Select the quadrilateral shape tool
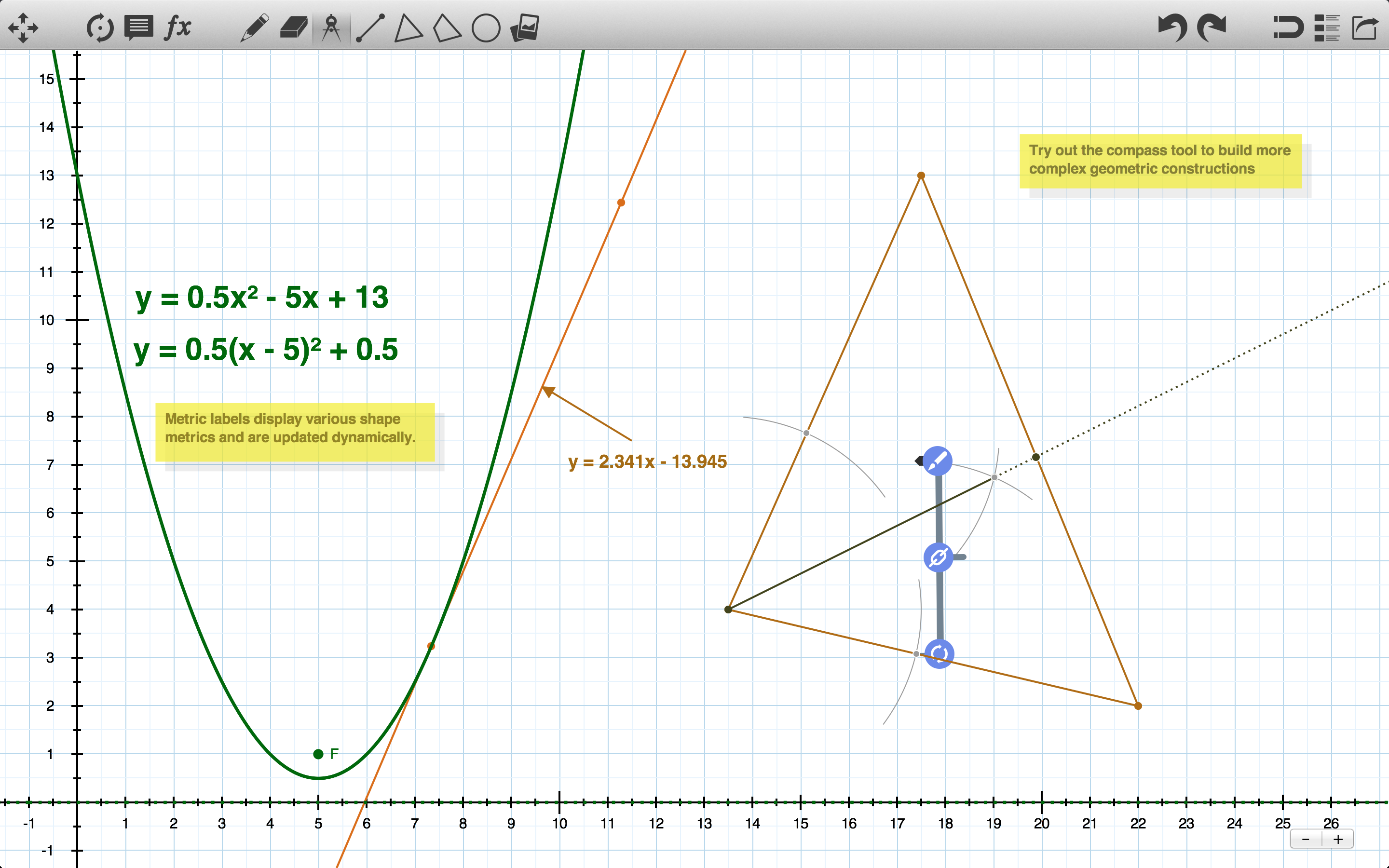Viewport: 1389px width, 868px height. point(447,27)
